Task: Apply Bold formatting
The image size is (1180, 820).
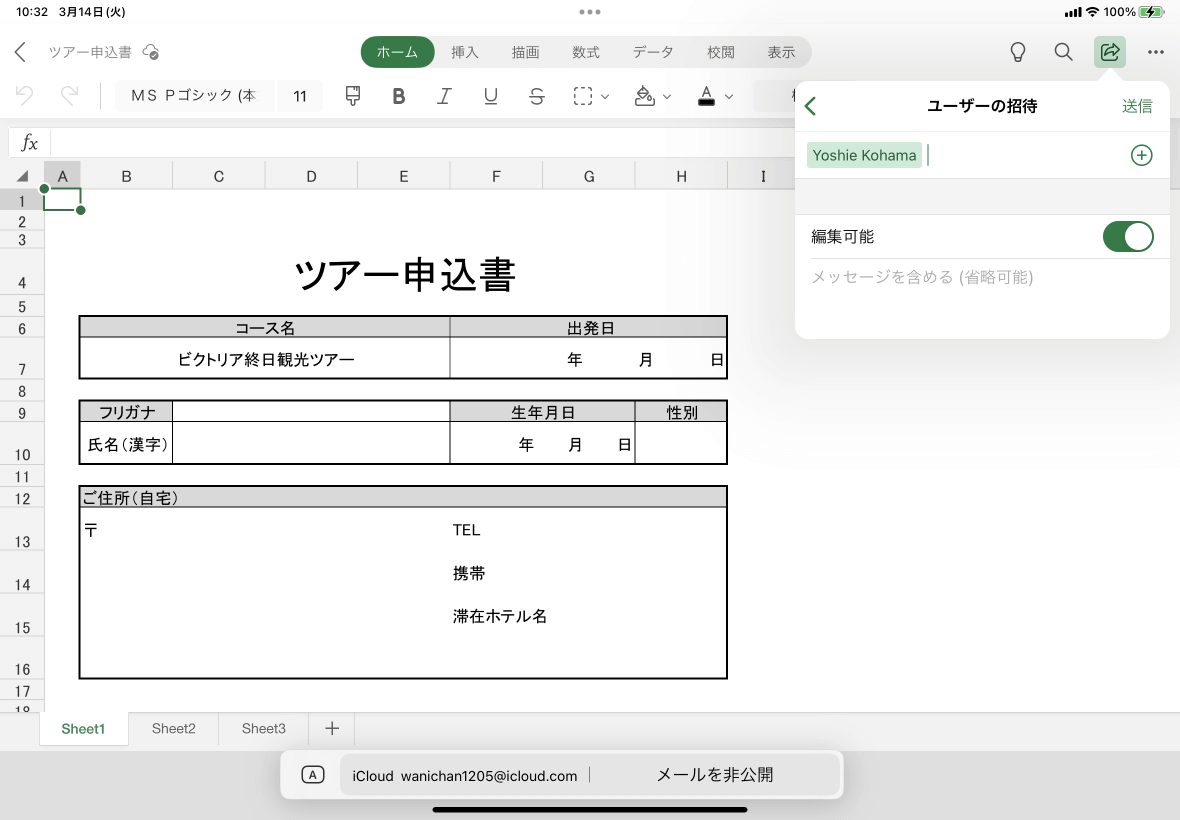Action: click(399, 96)
